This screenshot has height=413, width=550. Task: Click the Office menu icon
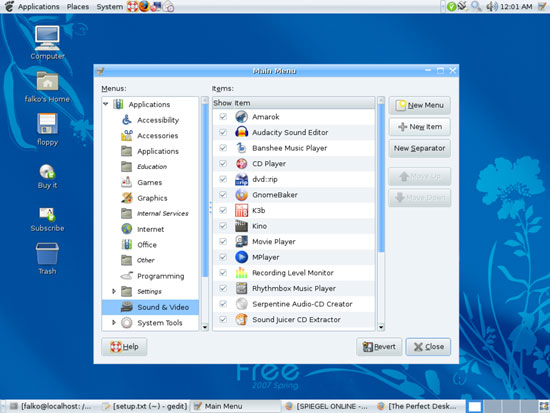click(127, 245)
